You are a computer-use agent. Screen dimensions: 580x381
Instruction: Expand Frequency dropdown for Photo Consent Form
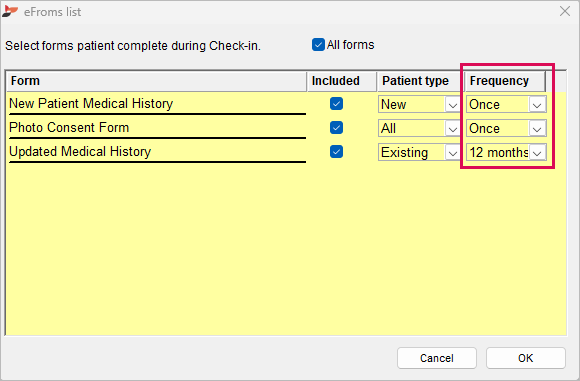click(x=506, y=128)
